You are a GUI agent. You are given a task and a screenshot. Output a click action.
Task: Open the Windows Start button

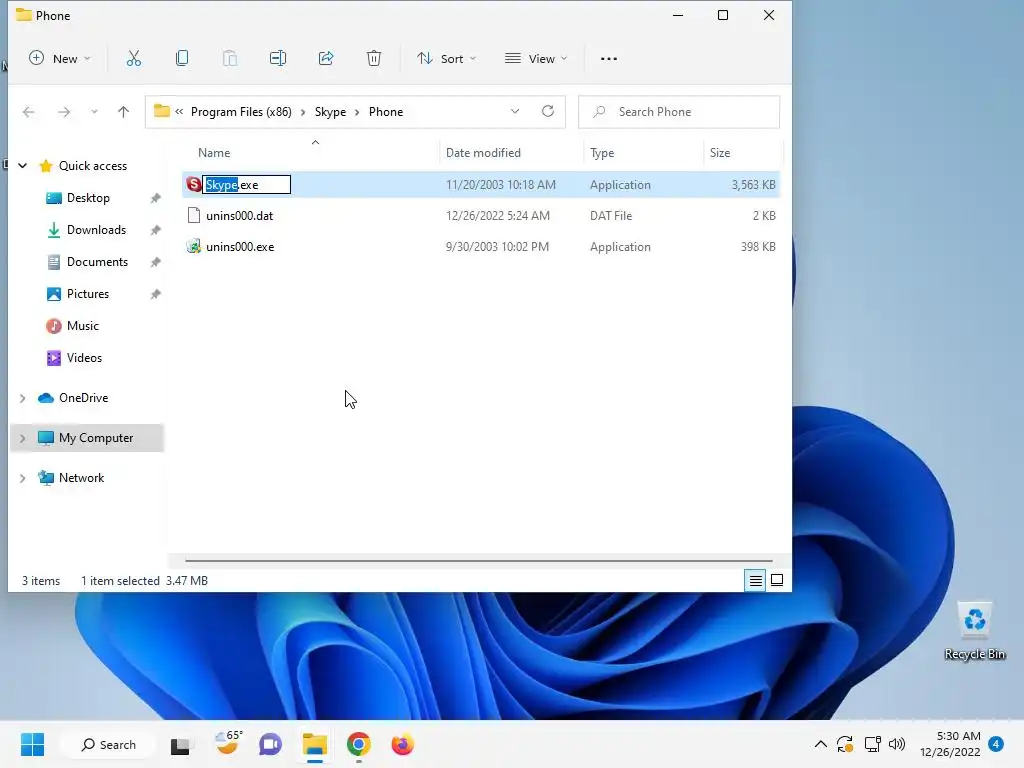pyautogui.click(x=32, y=744)
